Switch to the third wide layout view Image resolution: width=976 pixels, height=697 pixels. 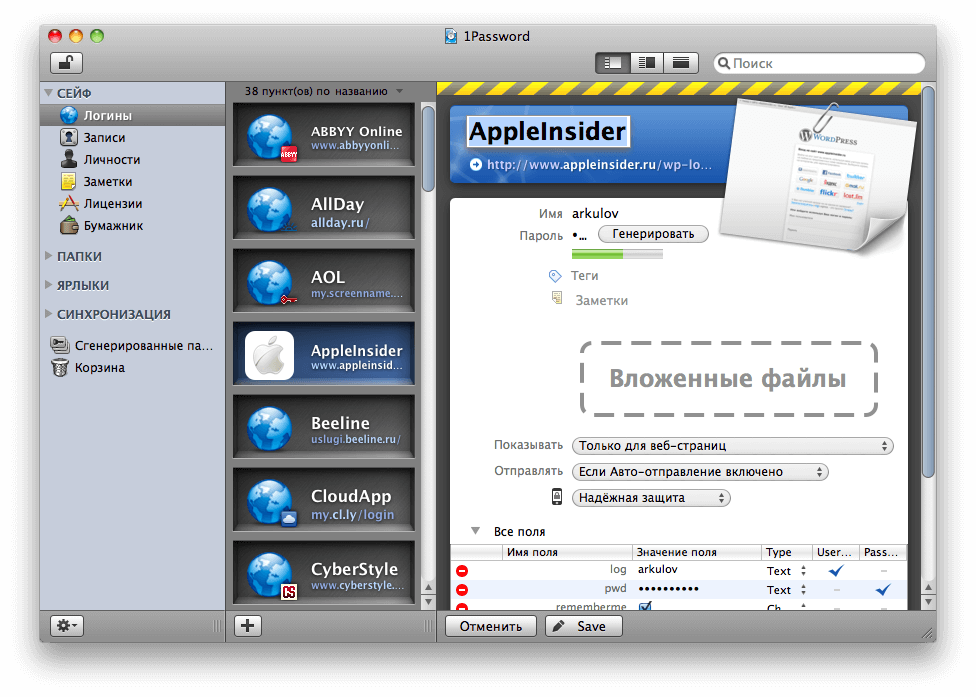[x=681, y=63]
